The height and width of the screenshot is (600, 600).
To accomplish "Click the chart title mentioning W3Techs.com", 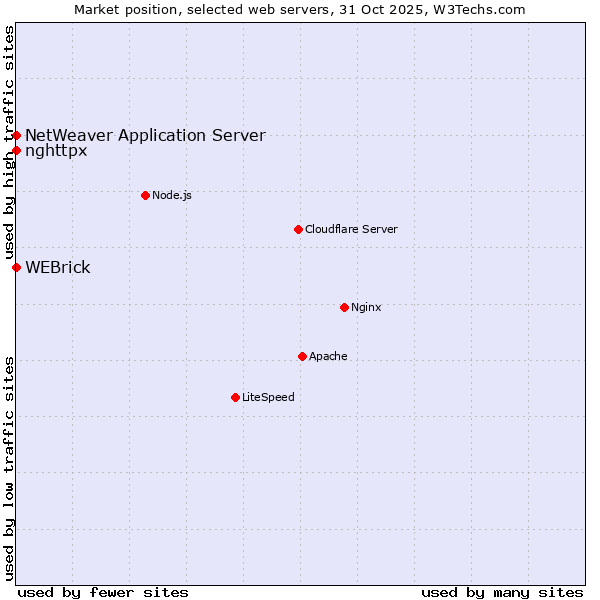I will click(x=300, y=9).
